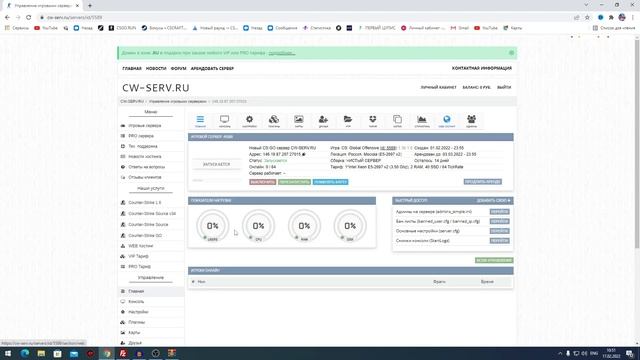Select VIP Тариф in services list
The image size is (640, 360).
tap(138, 256)
